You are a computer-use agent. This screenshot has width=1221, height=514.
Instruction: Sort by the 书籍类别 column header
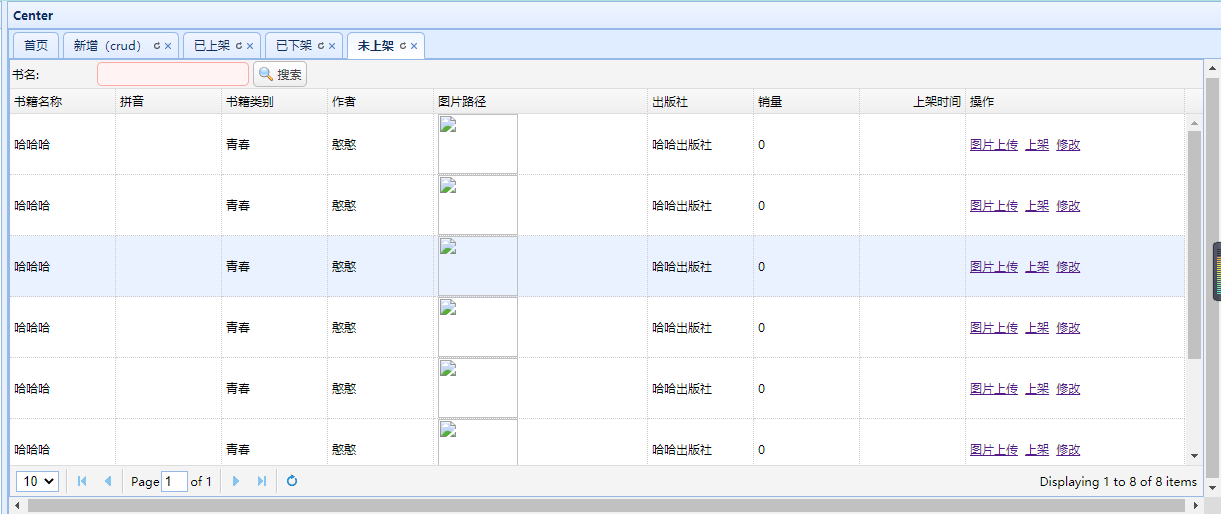point(274,102)
